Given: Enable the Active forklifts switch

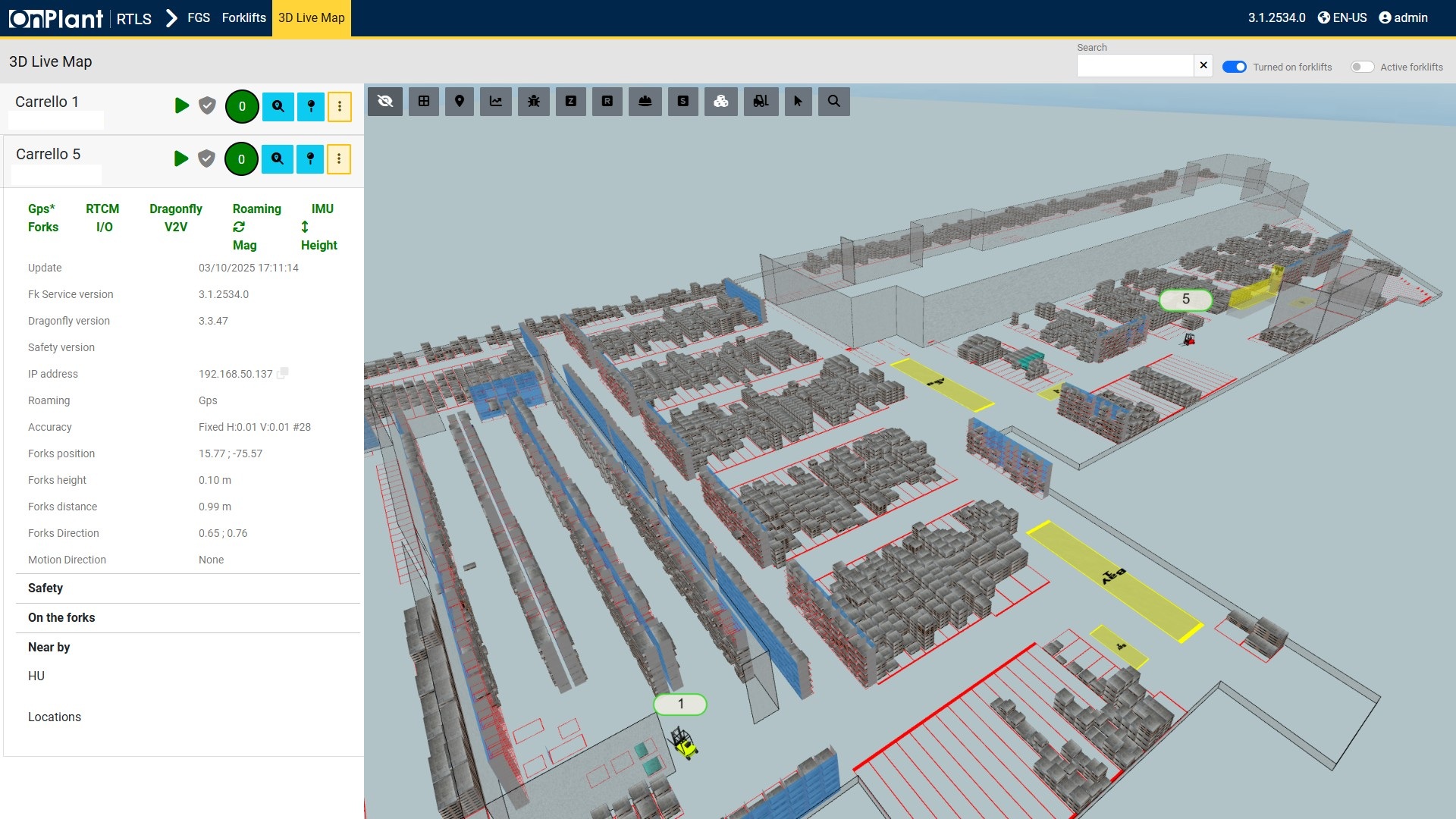Looking at the screenshot, I should [x=1361, y=67].
